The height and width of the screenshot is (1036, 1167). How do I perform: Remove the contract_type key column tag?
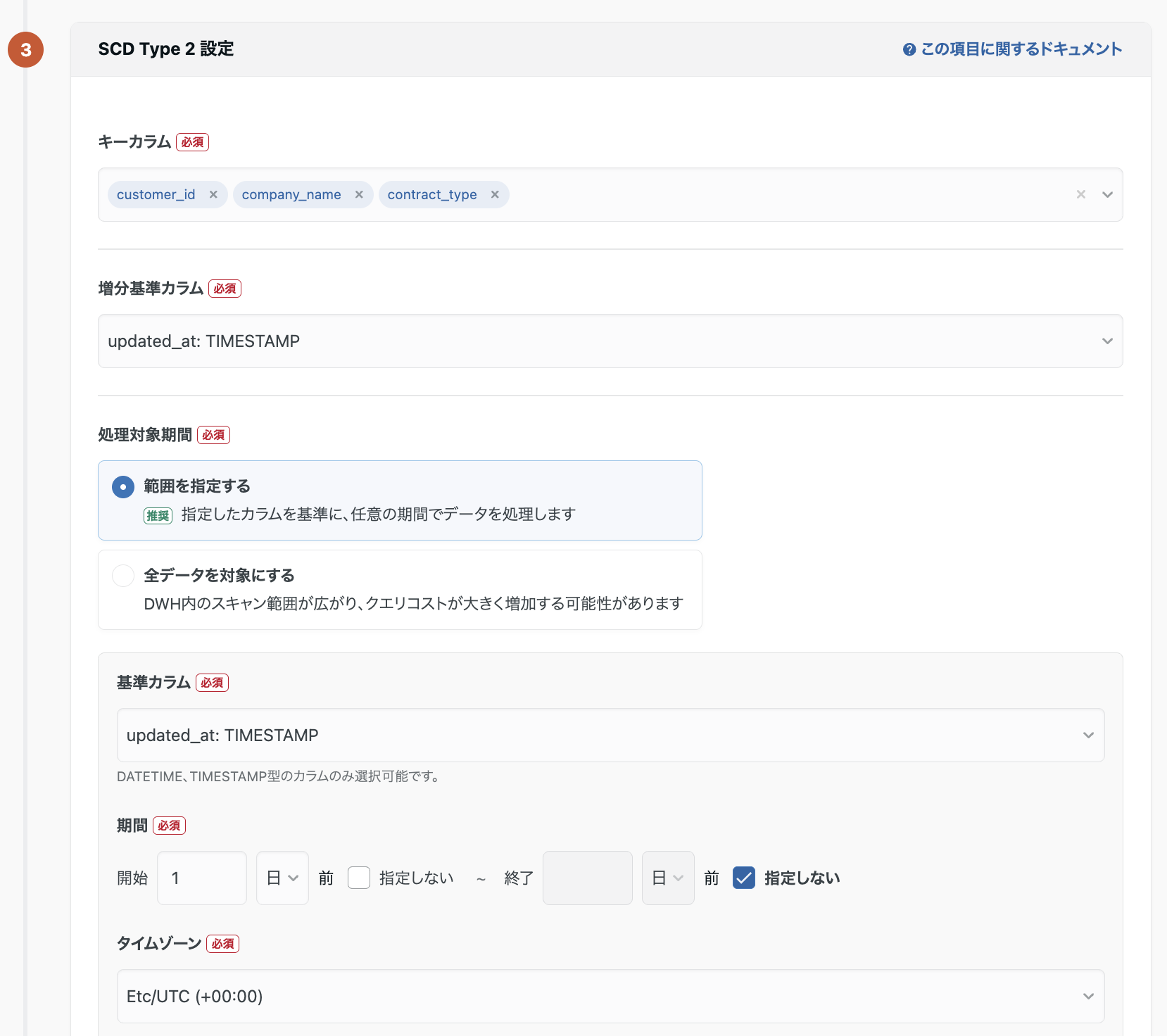(495, 195)
